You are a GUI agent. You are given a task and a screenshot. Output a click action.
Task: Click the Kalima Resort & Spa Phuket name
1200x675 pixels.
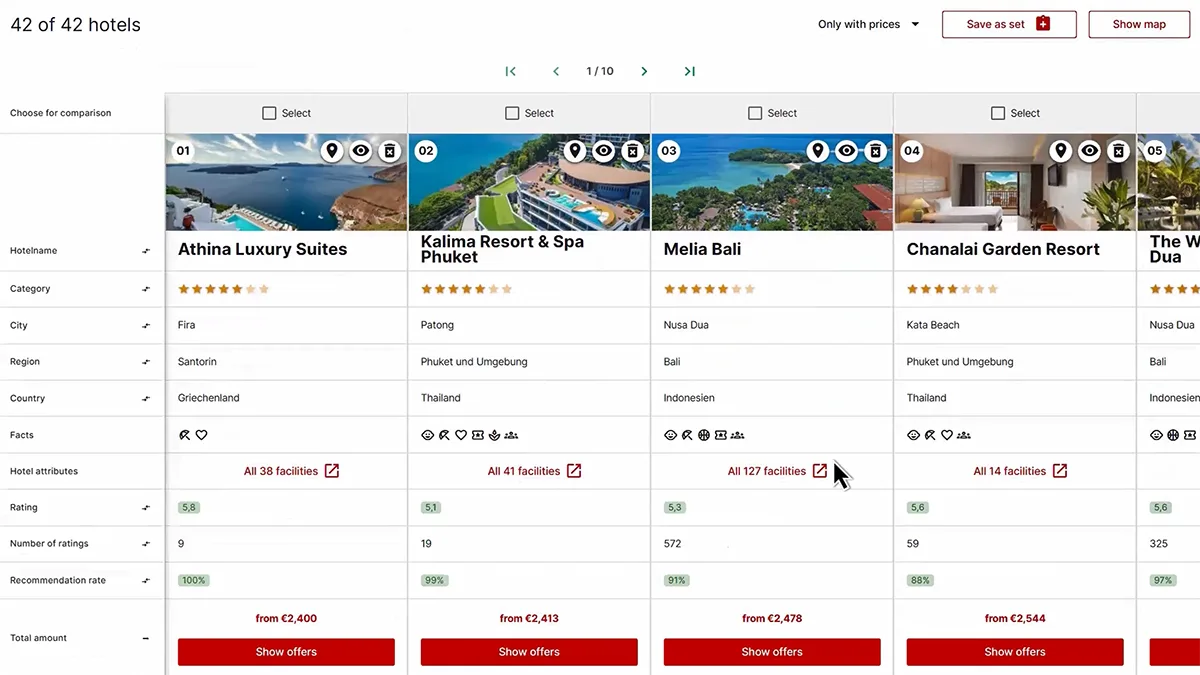tap(502, 250)
